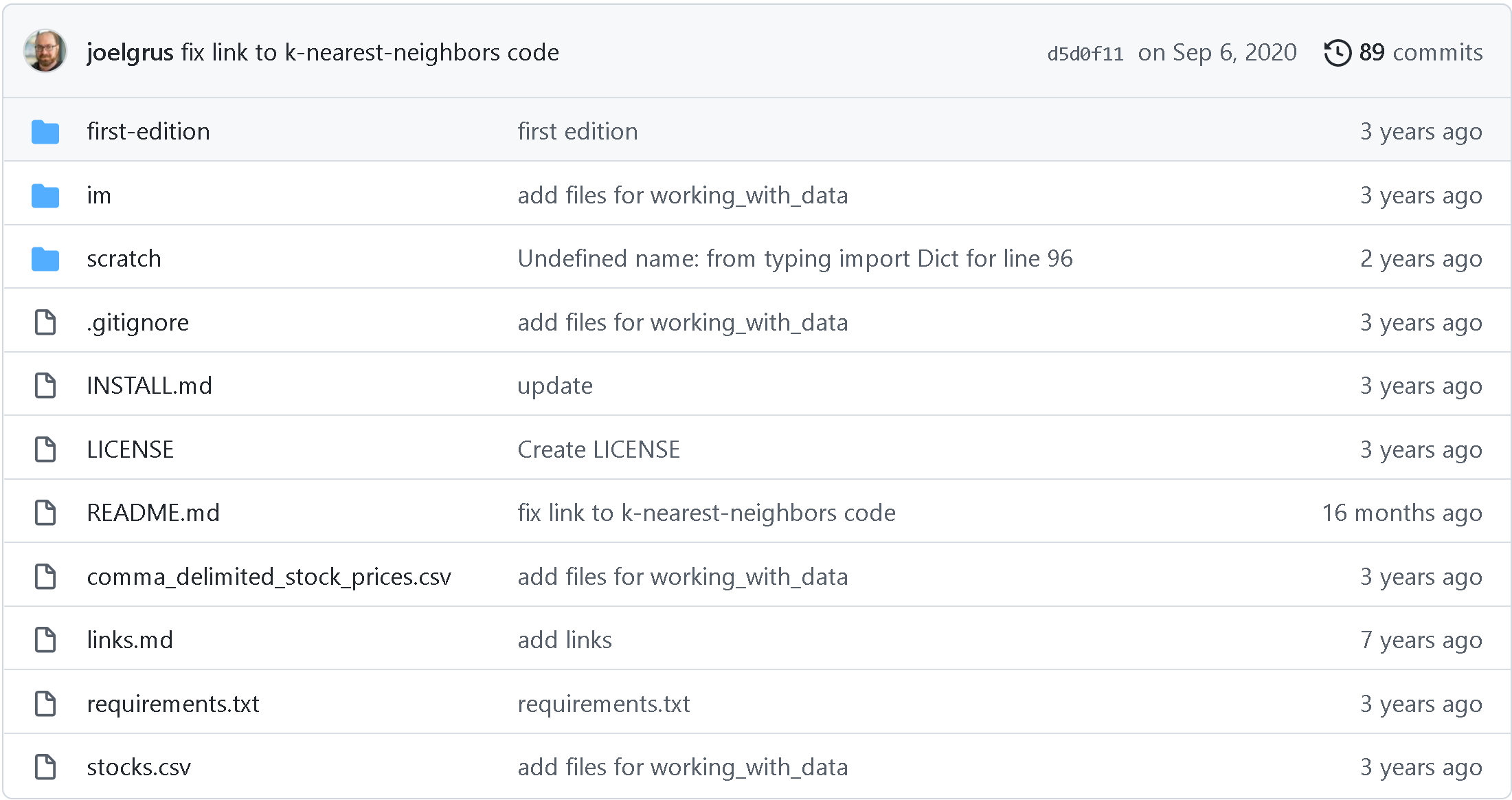Open commit hash d5d0f11
Viewport: 1512px width, 800px height.
point(1085,54)
